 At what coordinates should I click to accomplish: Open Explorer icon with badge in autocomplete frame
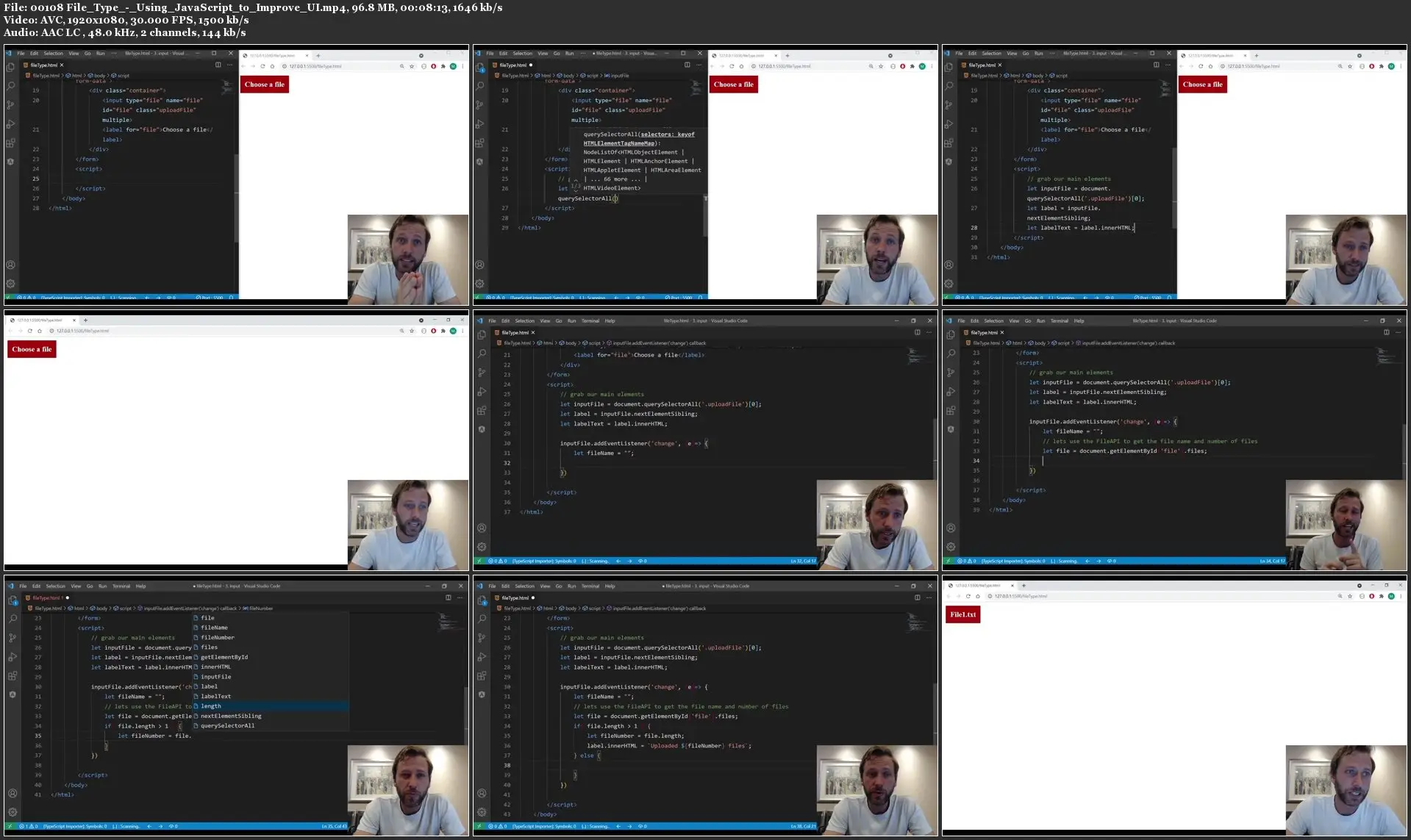click(12, 600)
